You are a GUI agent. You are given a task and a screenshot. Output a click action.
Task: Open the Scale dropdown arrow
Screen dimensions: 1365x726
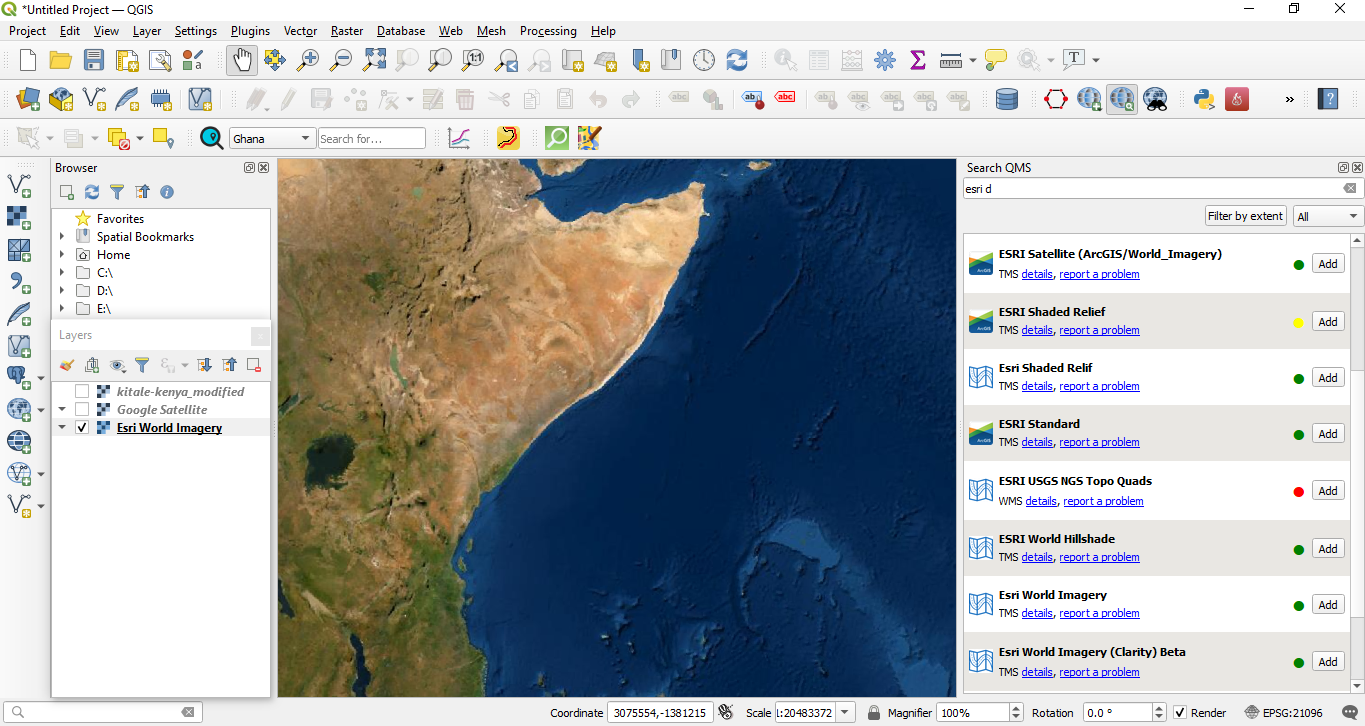coord(846,713)
